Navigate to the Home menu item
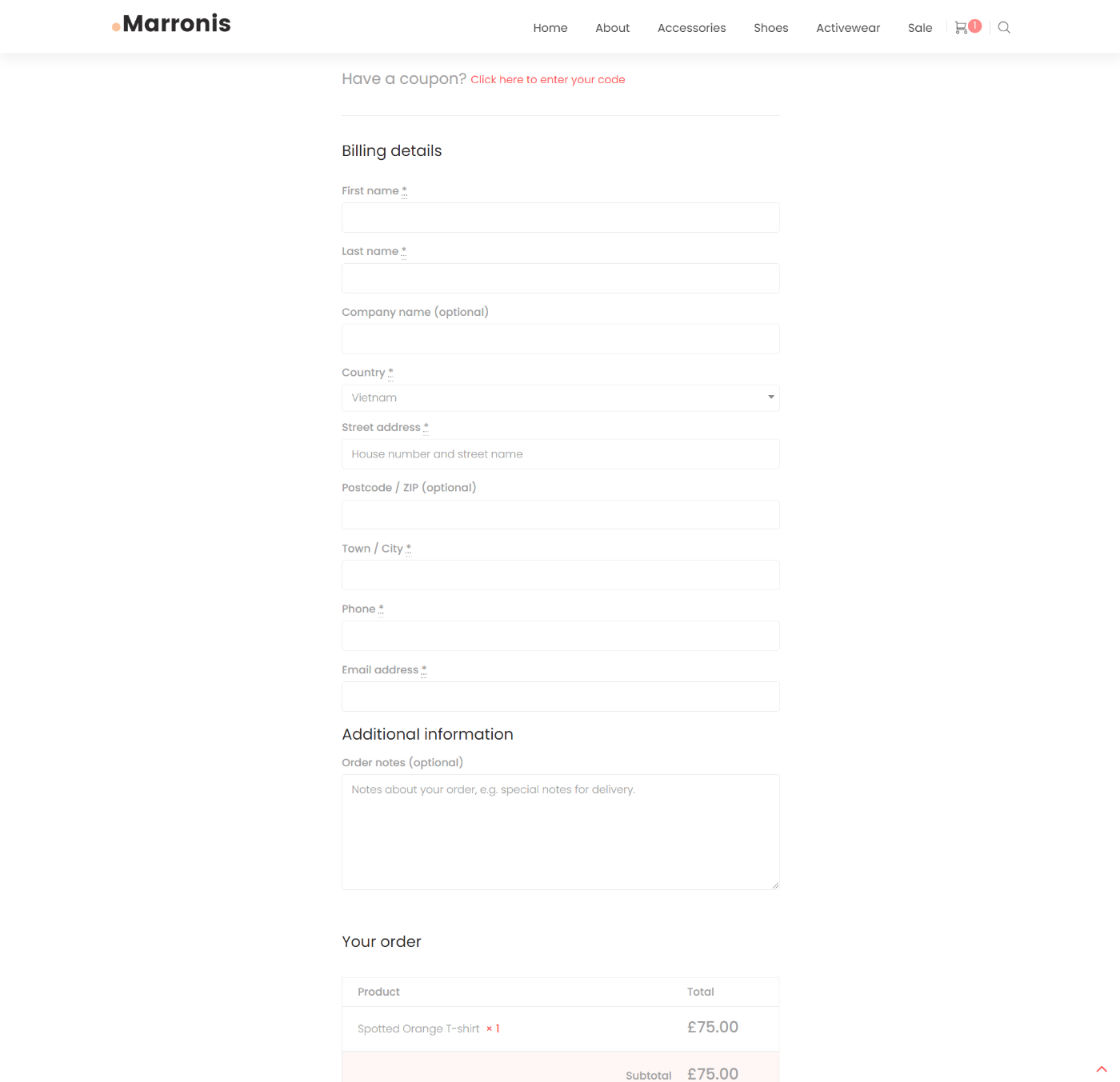 pyautogui.click(x=550, y=27)
